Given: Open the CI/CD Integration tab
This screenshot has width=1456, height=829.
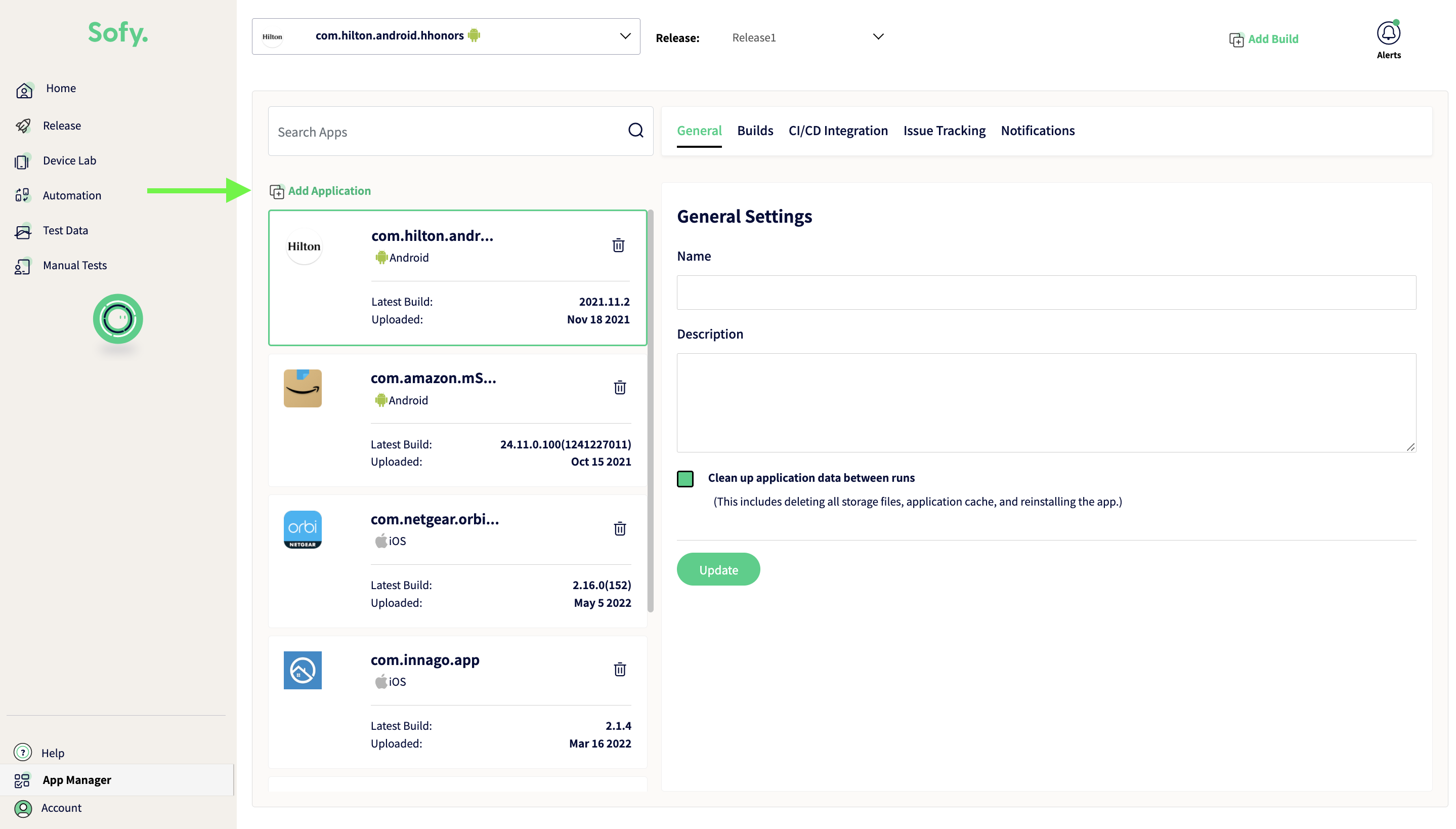Looking at the screenshot, I should [837, 131].
